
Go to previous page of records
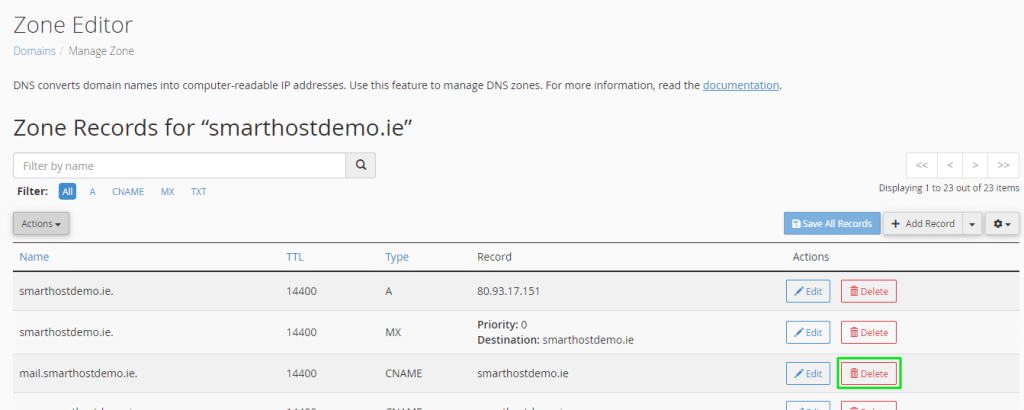point(950,165)
